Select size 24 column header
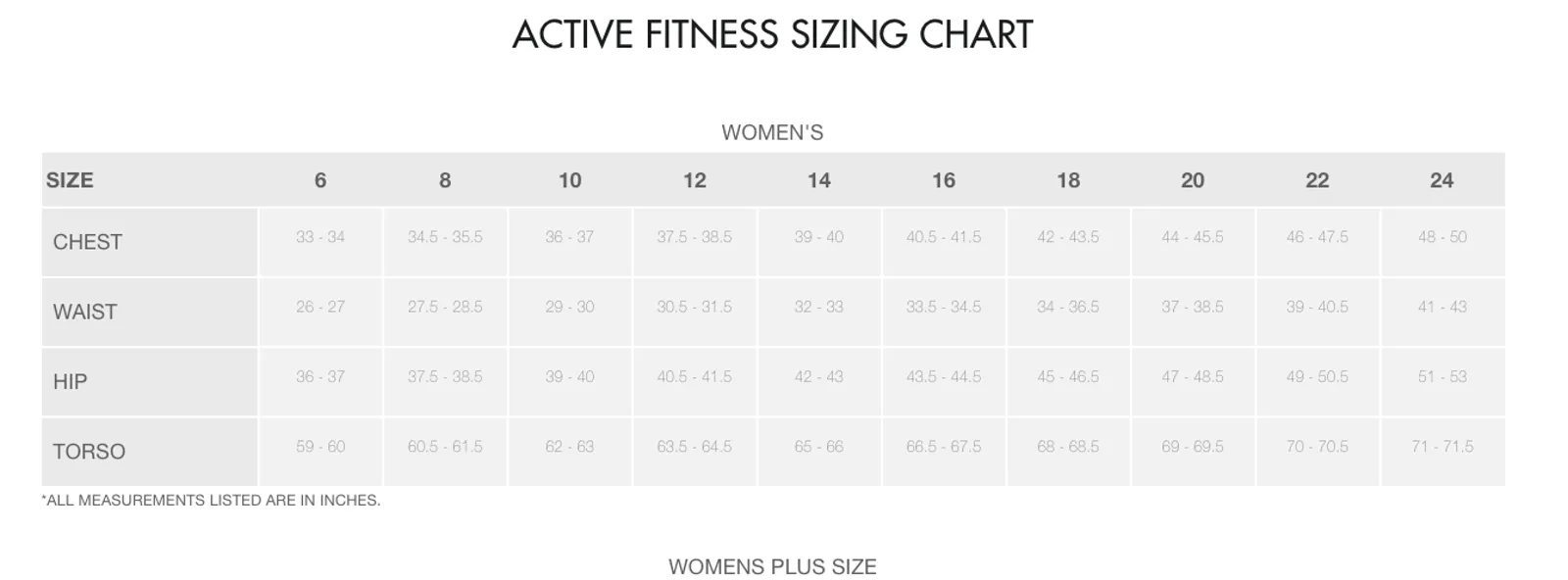Viewport: 1568px width, 580px height. pyautogui.click(x=1442, y=180)
